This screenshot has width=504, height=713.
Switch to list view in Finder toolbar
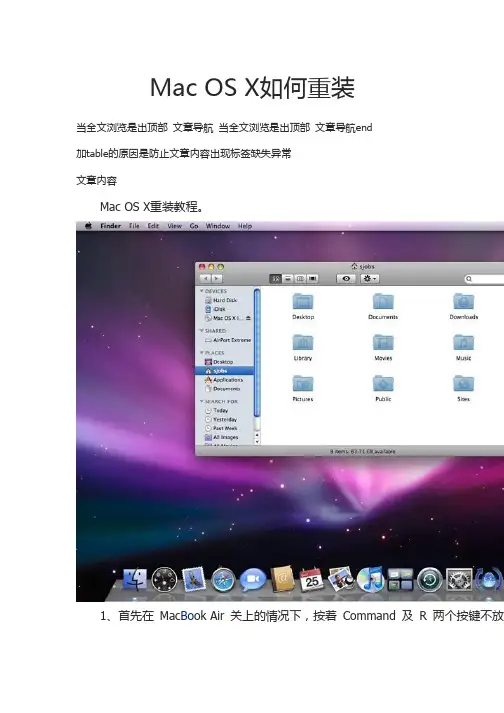288,278
